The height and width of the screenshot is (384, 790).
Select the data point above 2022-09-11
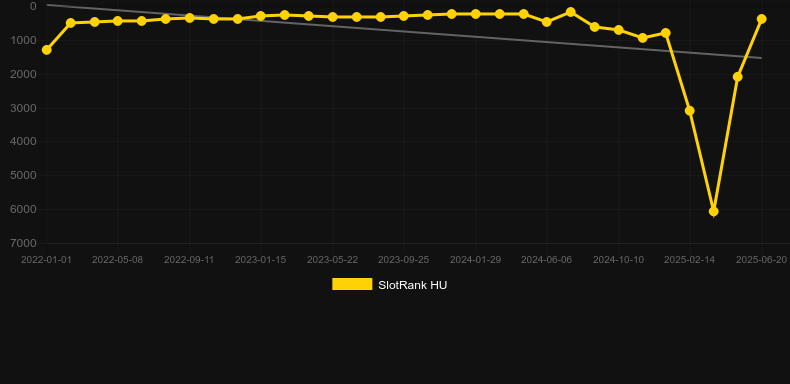189,18
